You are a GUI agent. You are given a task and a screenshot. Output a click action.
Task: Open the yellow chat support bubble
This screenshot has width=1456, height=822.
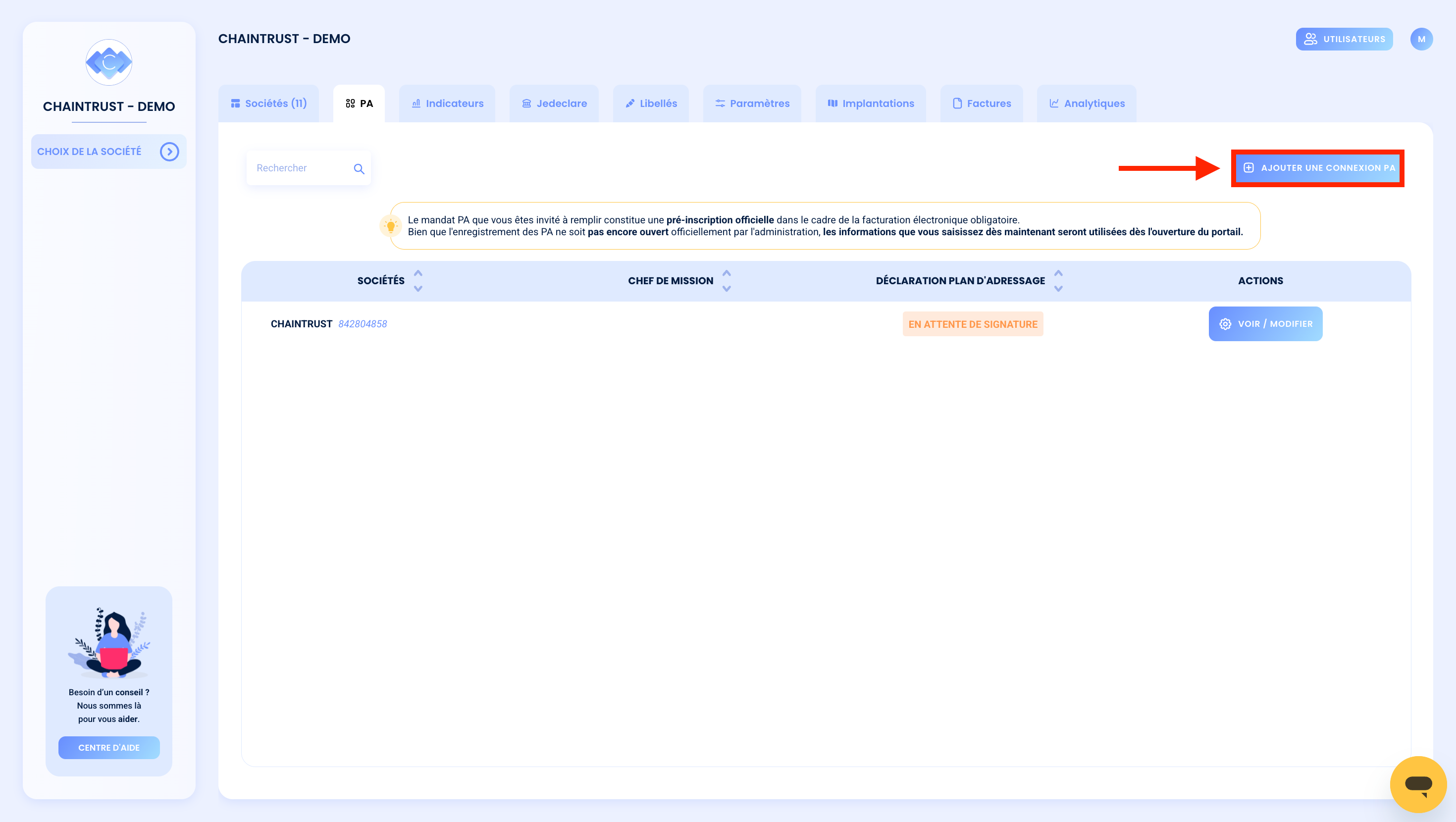tap(1418, 784)
